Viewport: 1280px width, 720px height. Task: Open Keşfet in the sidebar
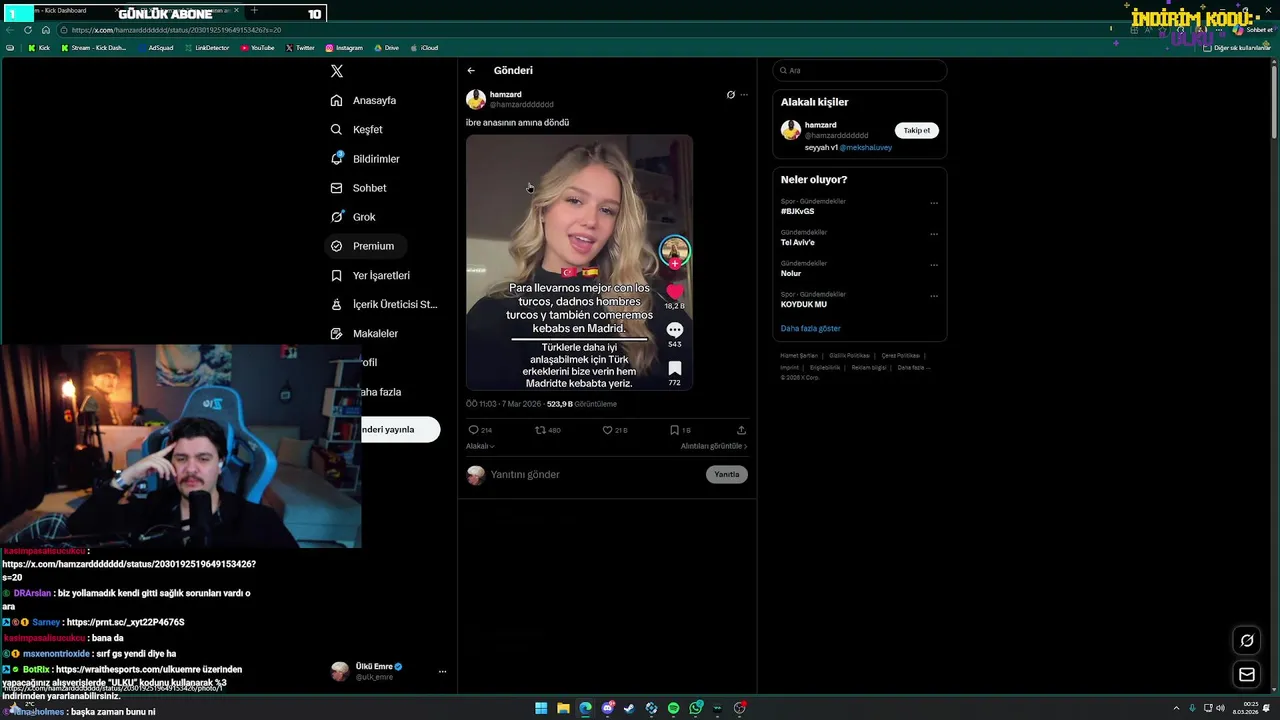356,129
